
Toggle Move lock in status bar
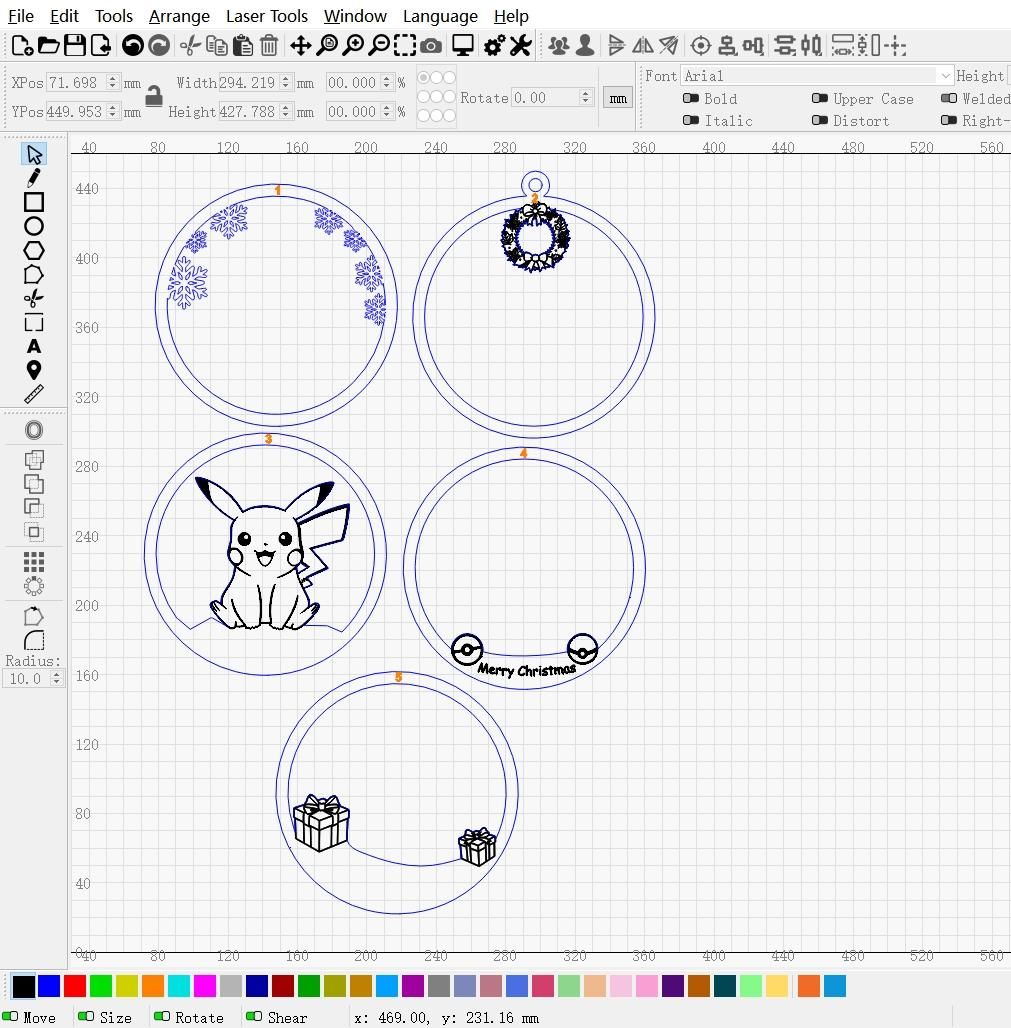click(10, 1016)
